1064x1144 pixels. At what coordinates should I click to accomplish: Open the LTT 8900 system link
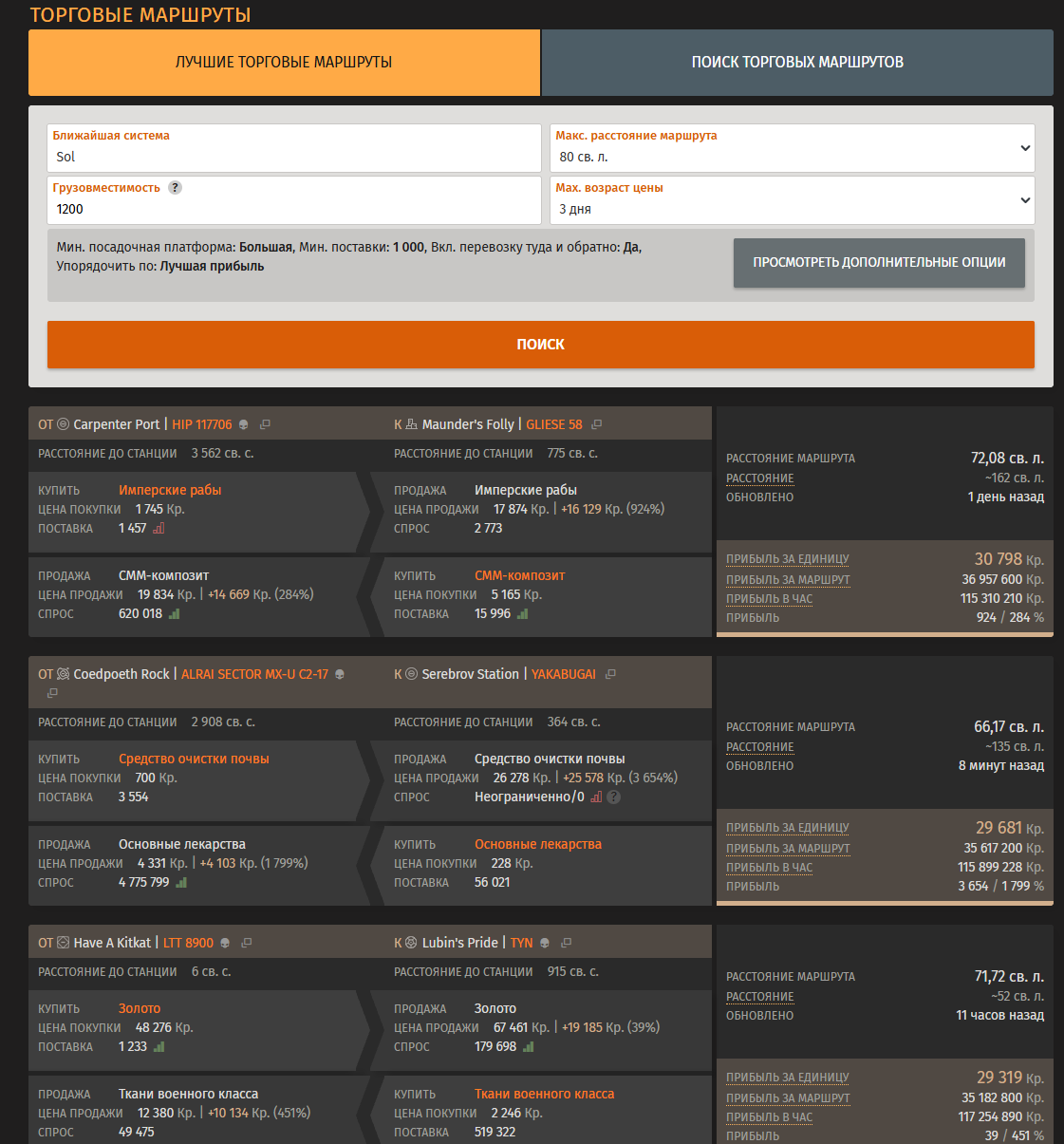189,943
